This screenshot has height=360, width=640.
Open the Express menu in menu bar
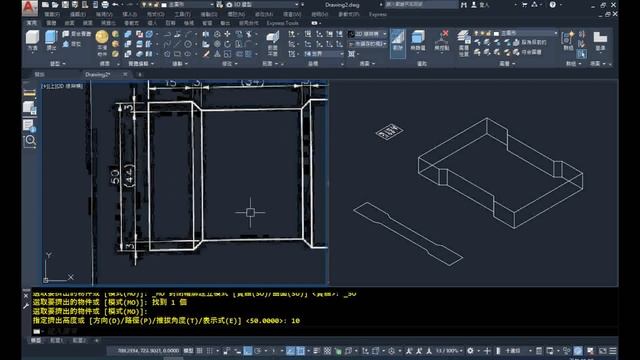tap(378, 14)
